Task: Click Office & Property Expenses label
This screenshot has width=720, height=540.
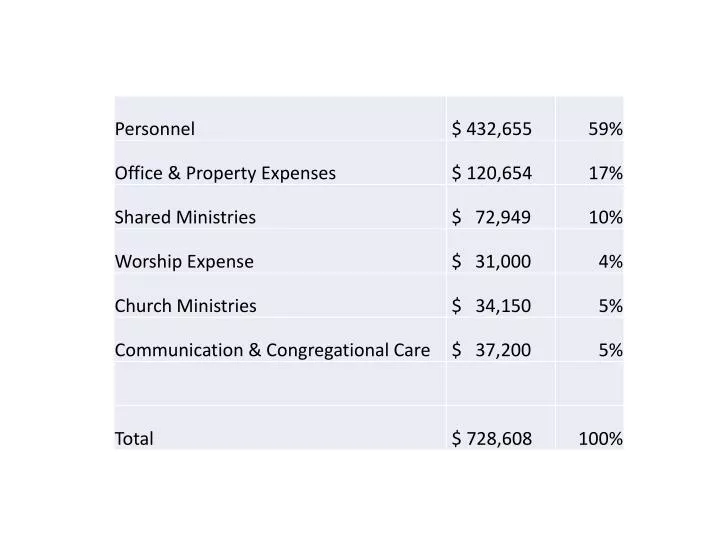Action: tap(225, 174)
